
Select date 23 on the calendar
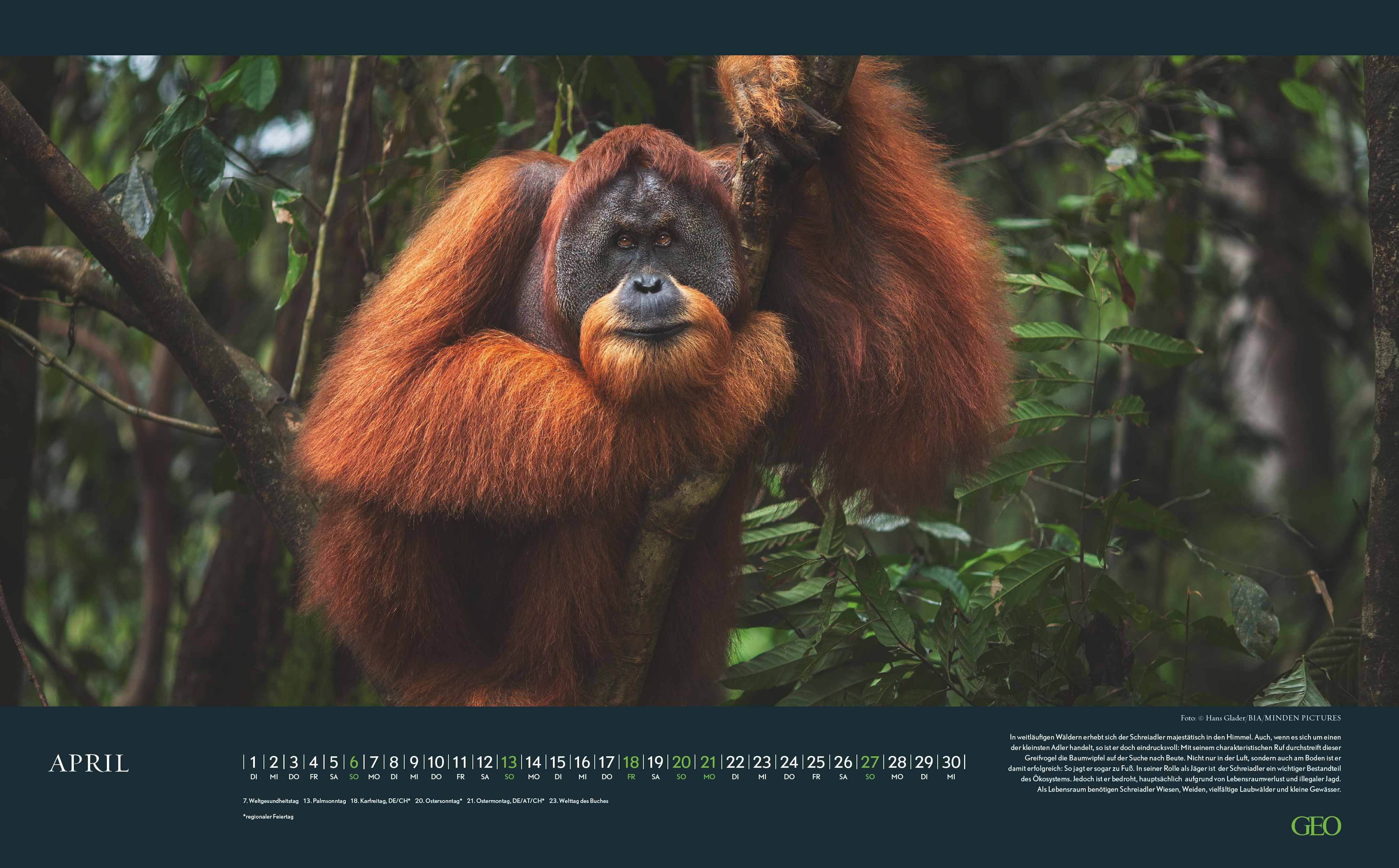coord(762,762)
